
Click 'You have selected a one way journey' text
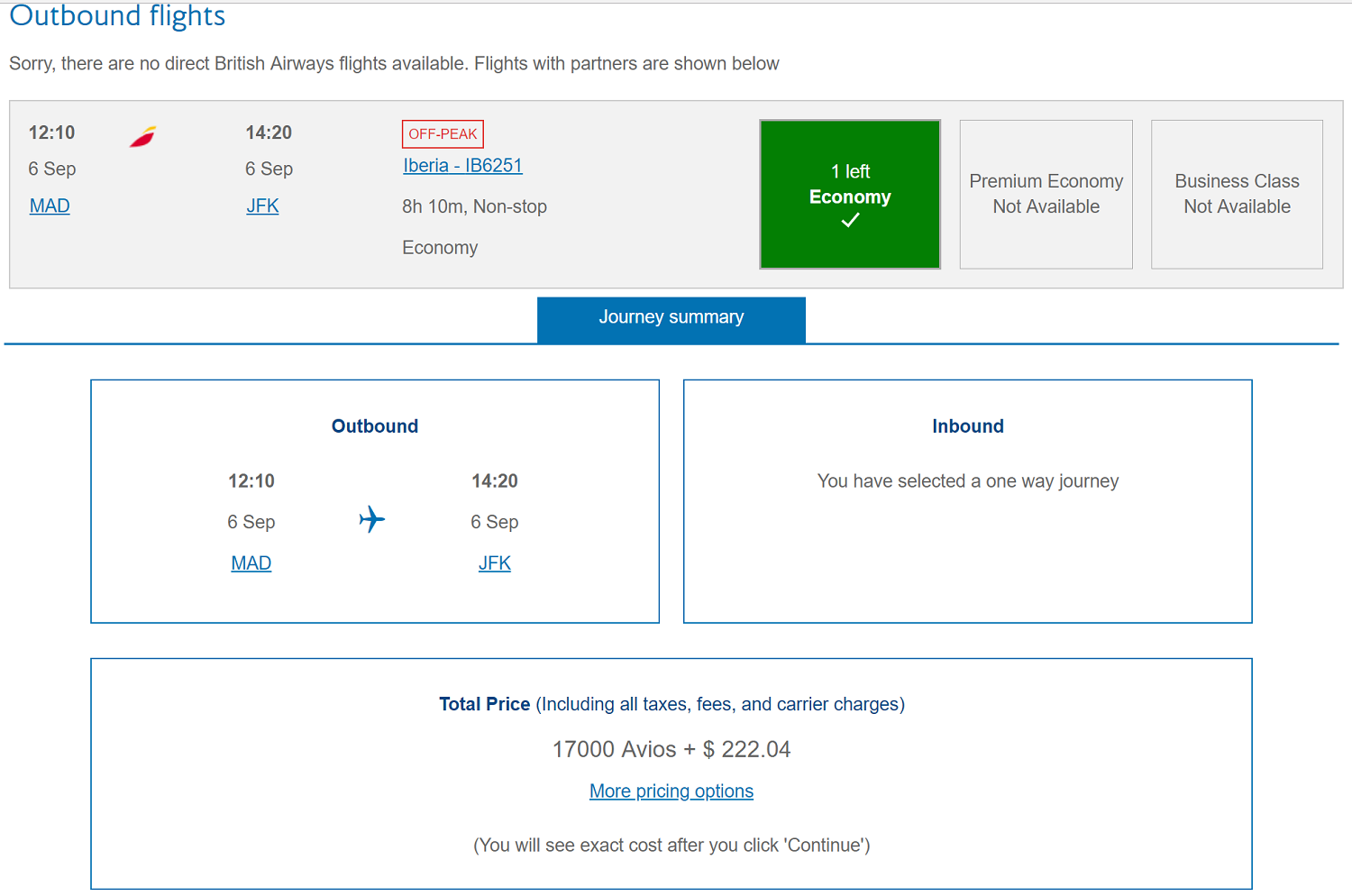967,481
